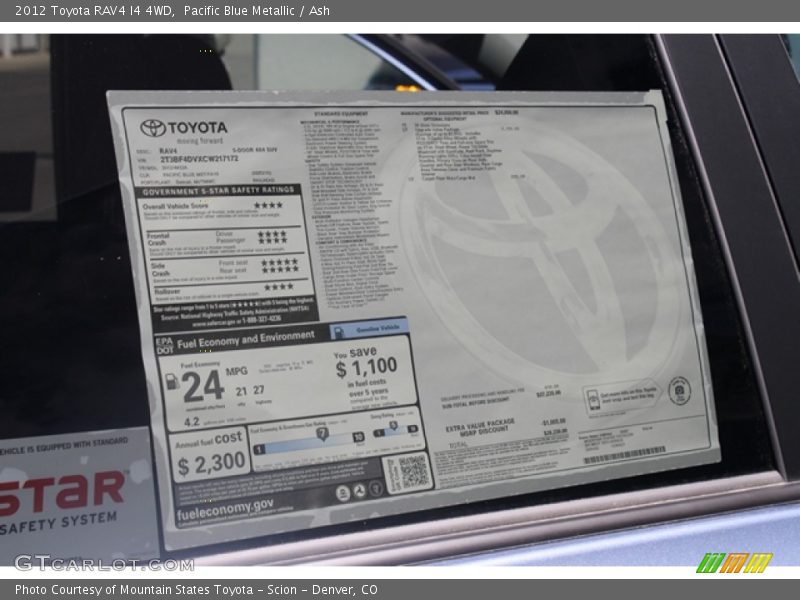Click the Mountain States Toyota photo credit
Image resolution: width=800 pixels, height=600 pixels.
[196, 590]
